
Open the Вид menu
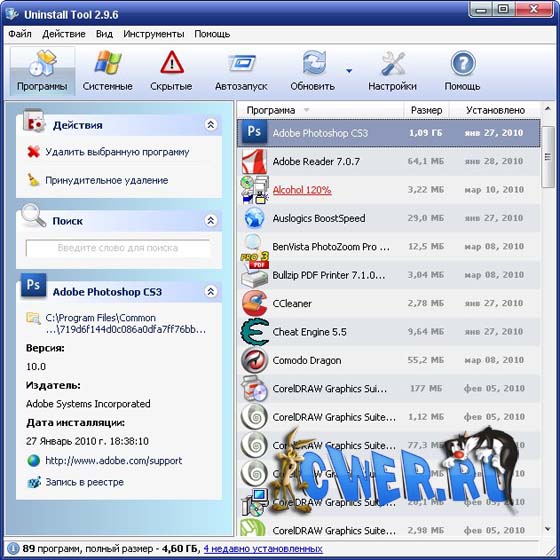pyautogui.click(x=104, y=34)
